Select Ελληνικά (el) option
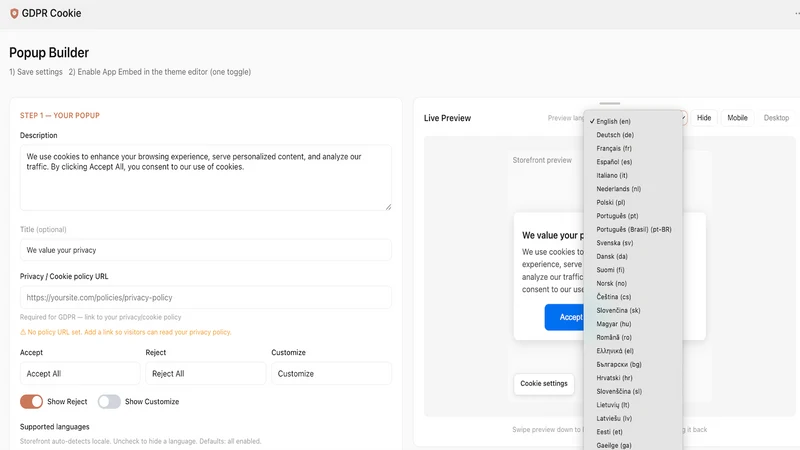This screenshot has height=450, width=800. [x=633, y=351]
